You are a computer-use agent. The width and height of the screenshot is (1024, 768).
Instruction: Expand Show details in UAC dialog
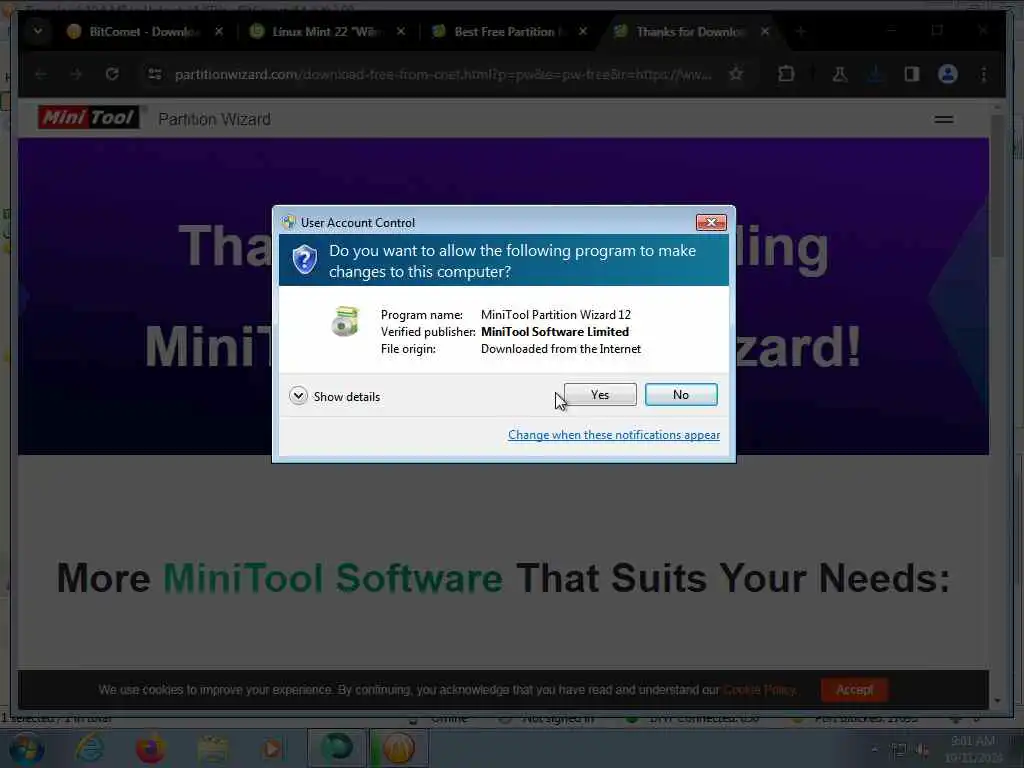tap(334, 396)
